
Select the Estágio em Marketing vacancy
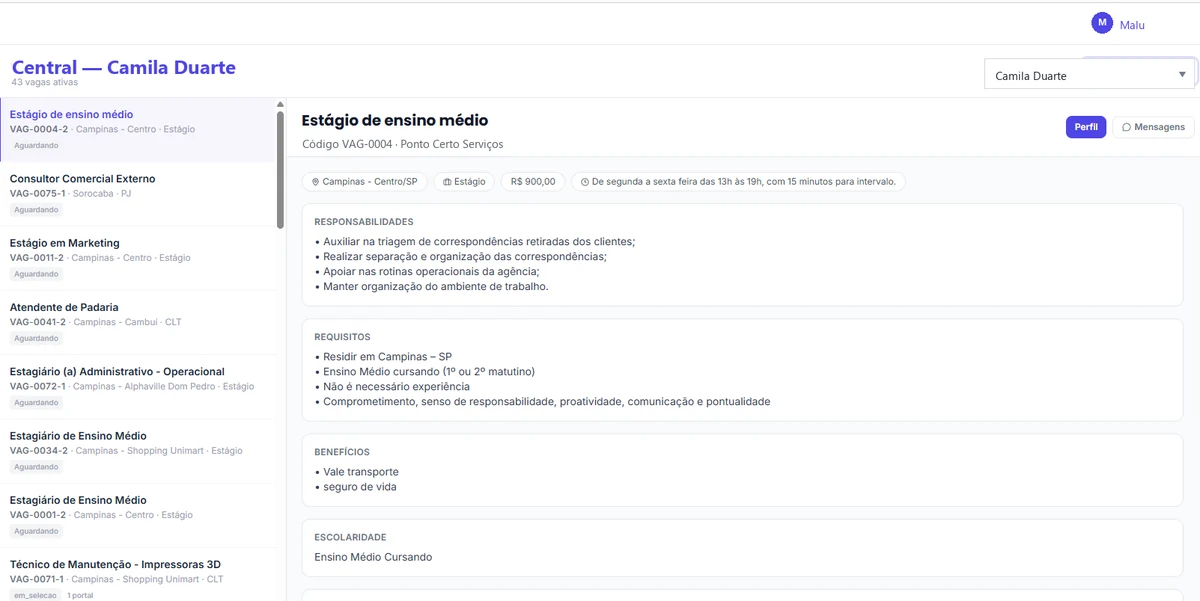click(x=138, y=258)
